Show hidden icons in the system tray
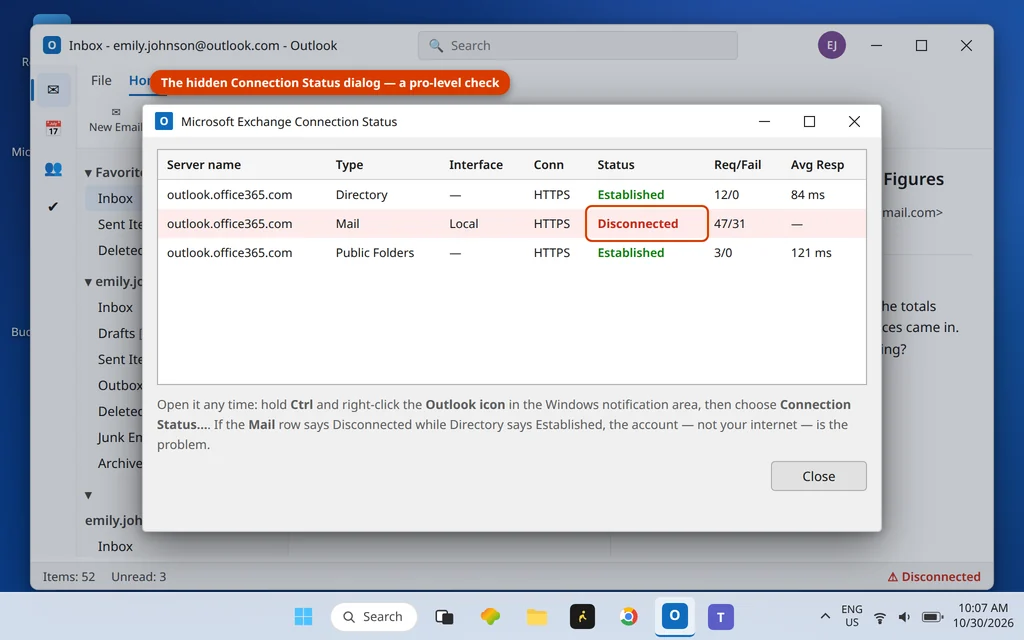 point(825,616)
